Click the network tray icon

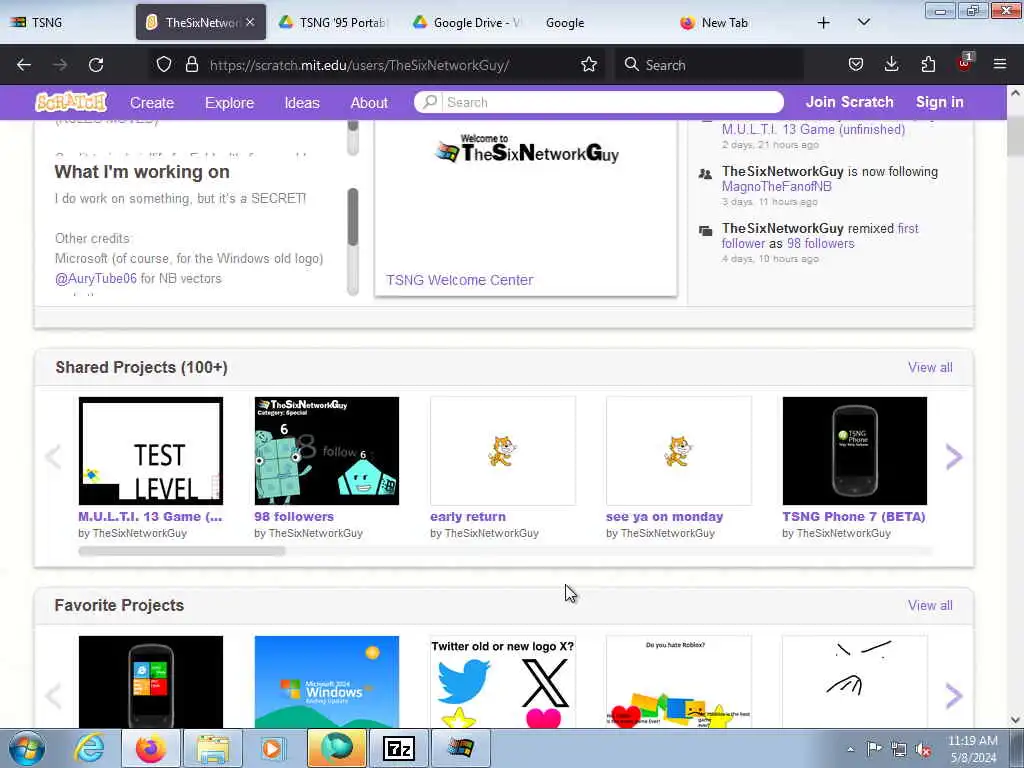[899, 750]
